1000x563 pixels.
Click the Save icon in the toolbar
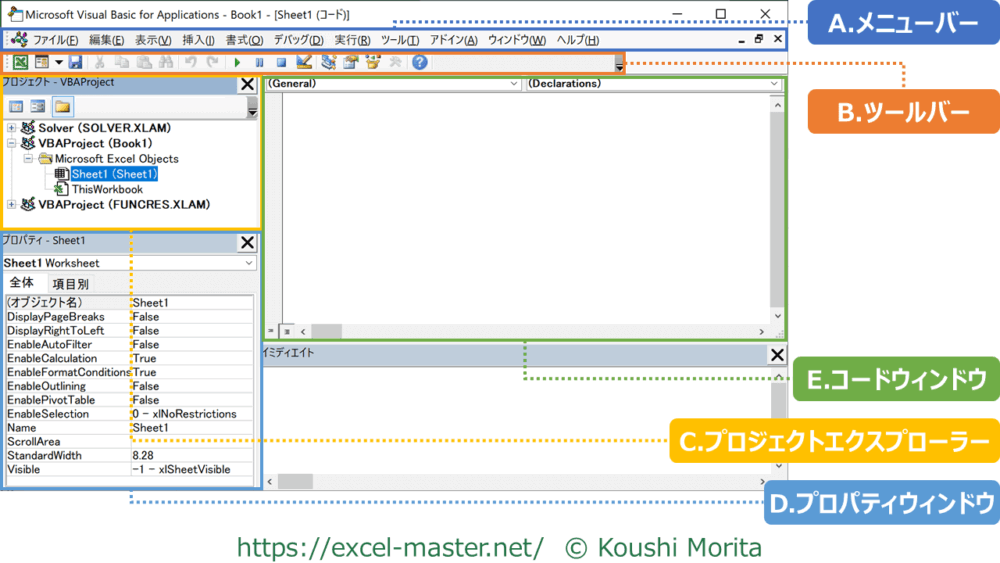pos(75,62)
